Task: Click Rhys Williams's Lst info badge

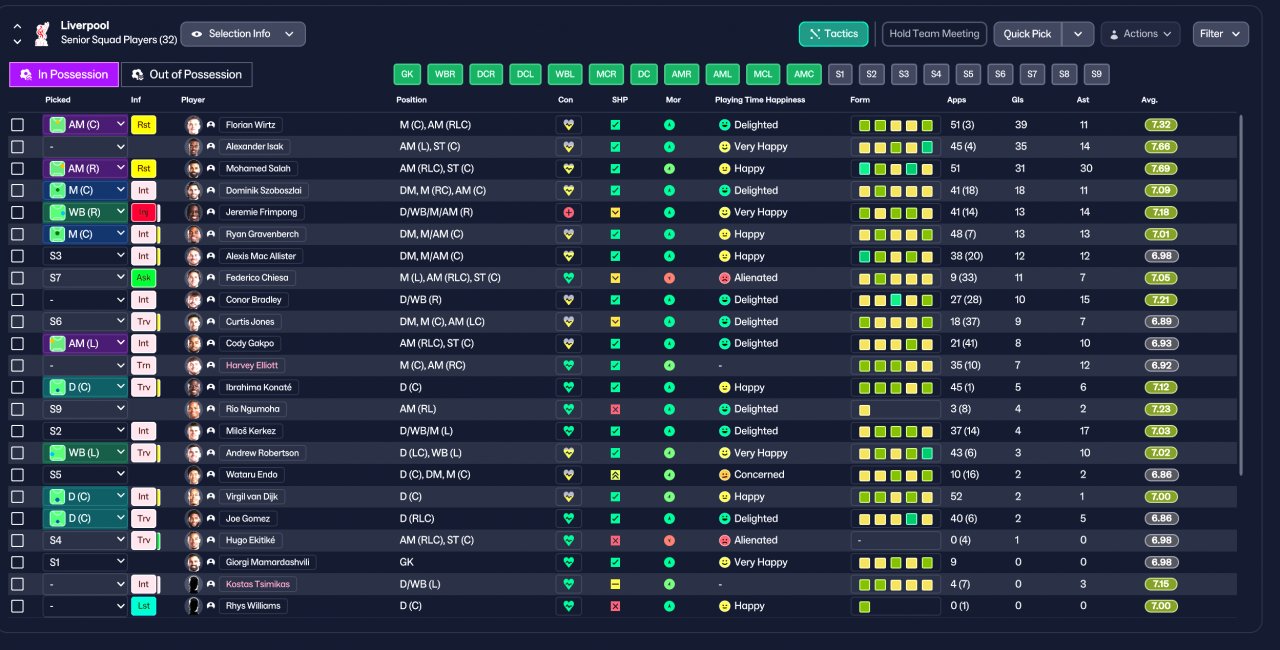Action: (x=143, y=606)
